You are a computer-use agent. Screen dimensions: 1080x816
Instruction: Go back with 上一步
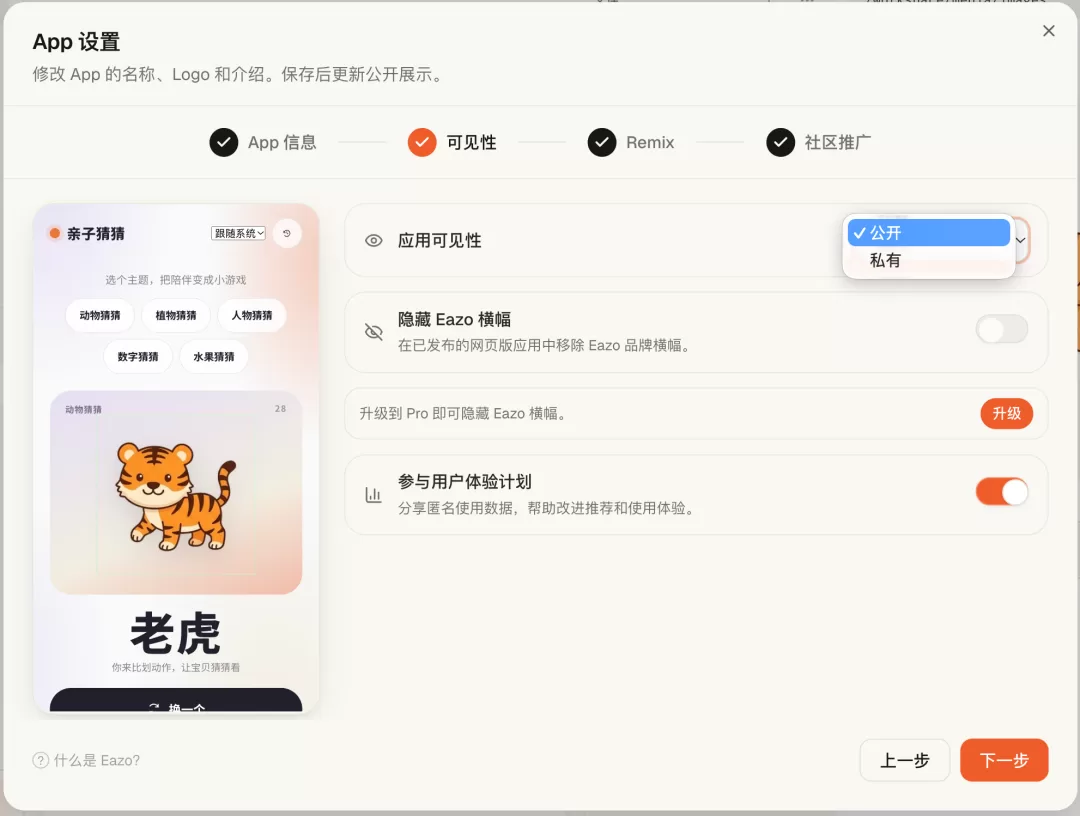904,760
